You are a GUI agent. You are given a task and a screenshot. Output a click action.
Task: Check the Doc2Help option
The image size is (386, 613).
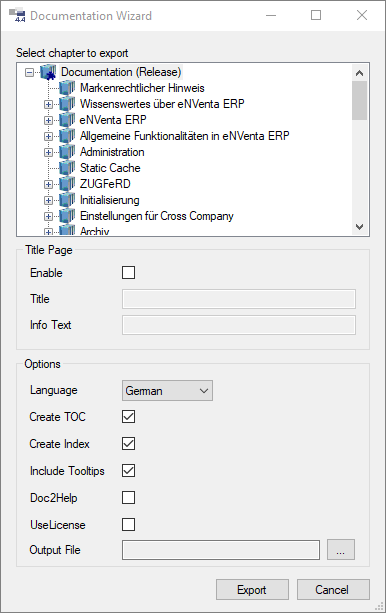coord(129,498)
